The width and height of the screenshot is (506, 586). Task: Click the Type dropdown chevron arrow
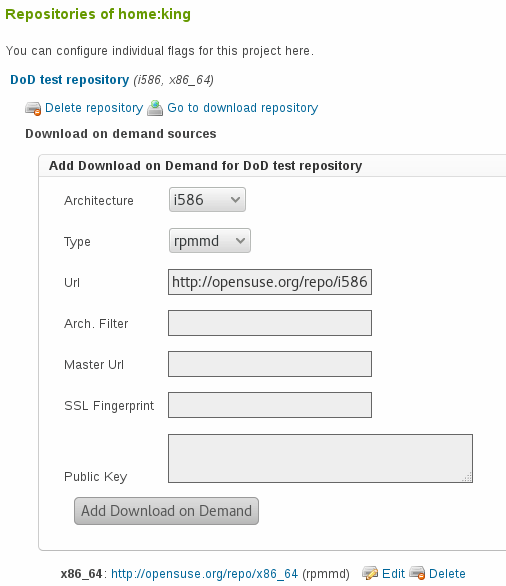coord(240,241)
